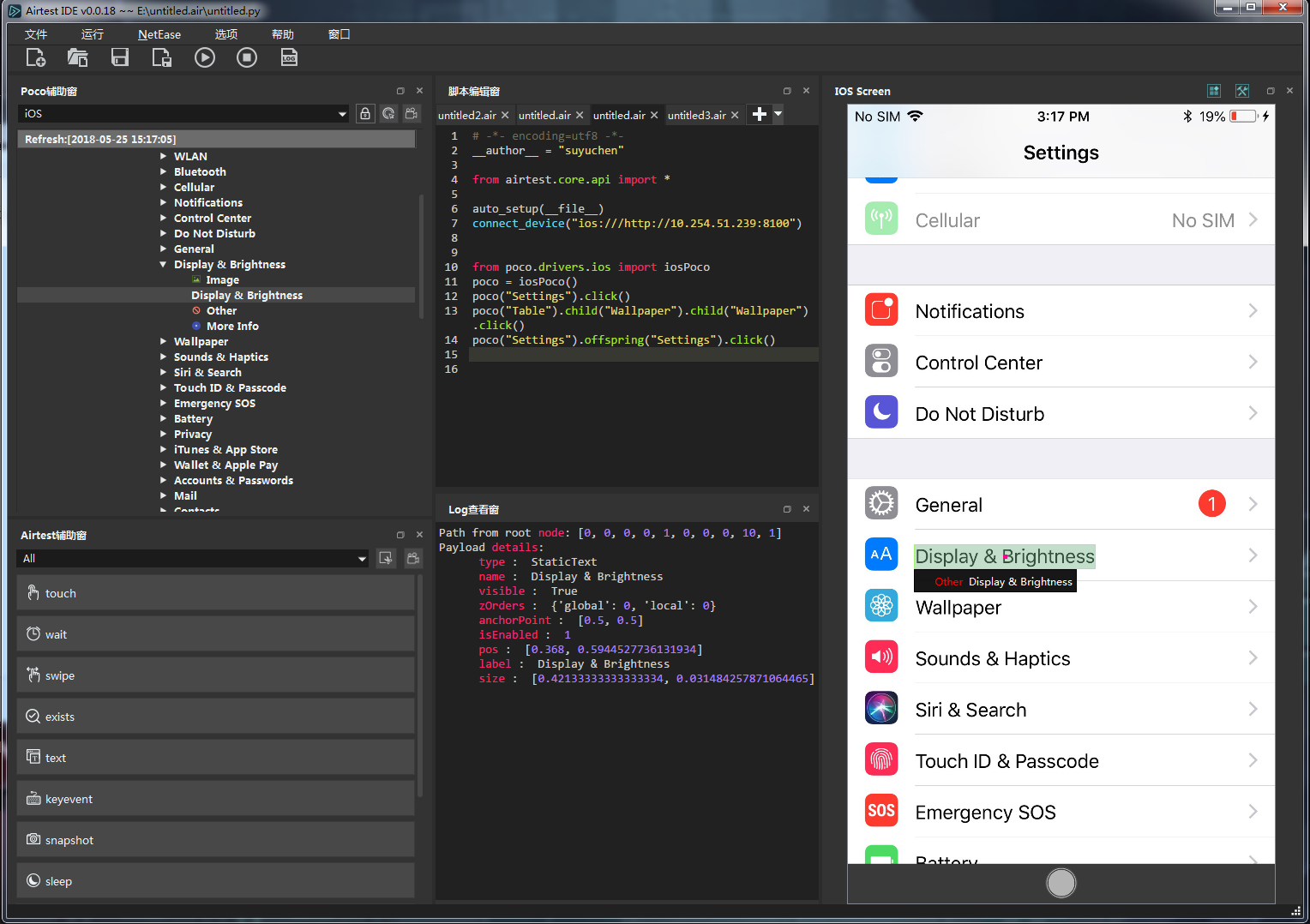This screenshot has width=1310, height=924.
Task: Expand the Bluetooth tree node
Action: click(x=163, y=172)
